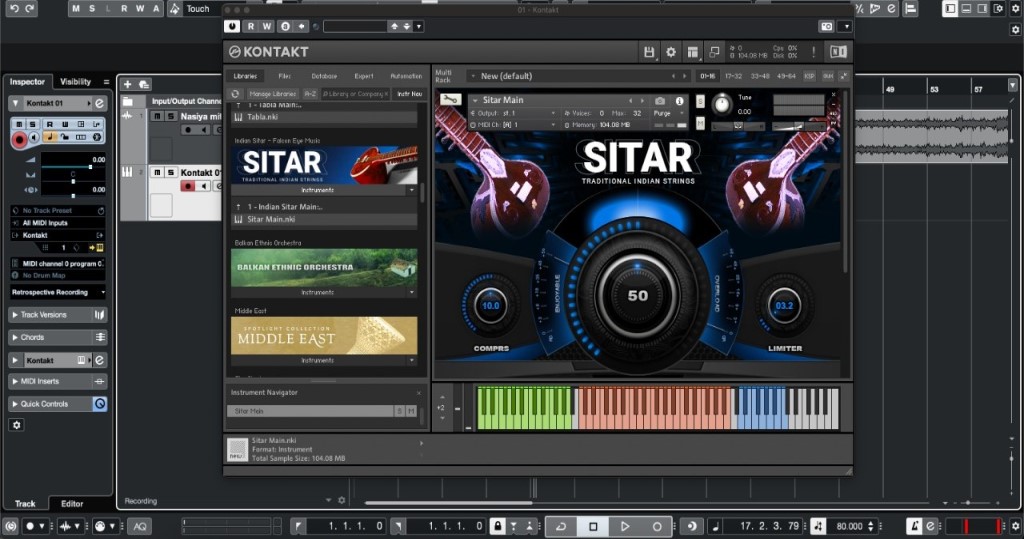
Task: Click the transport Stop button
Action: (x=593, y=526)
